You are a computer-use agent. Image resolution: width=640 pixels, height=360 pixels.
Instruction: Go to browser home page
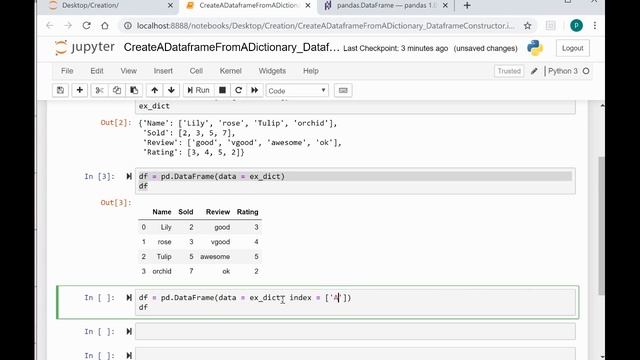(105, 26)
